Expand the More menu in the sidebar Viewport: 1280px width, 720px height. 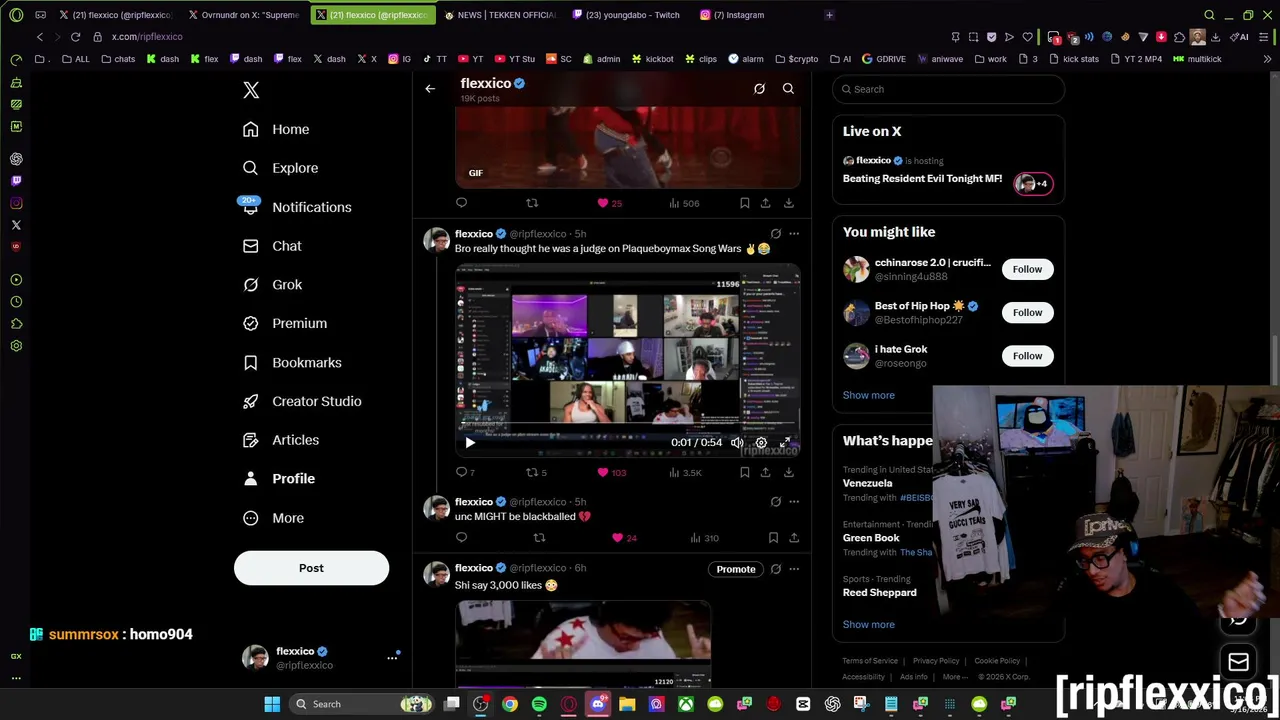point(273,518)
